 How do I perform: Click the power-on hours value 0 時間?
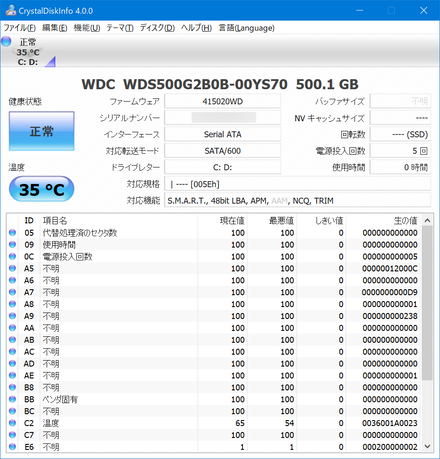pos(400,167)
